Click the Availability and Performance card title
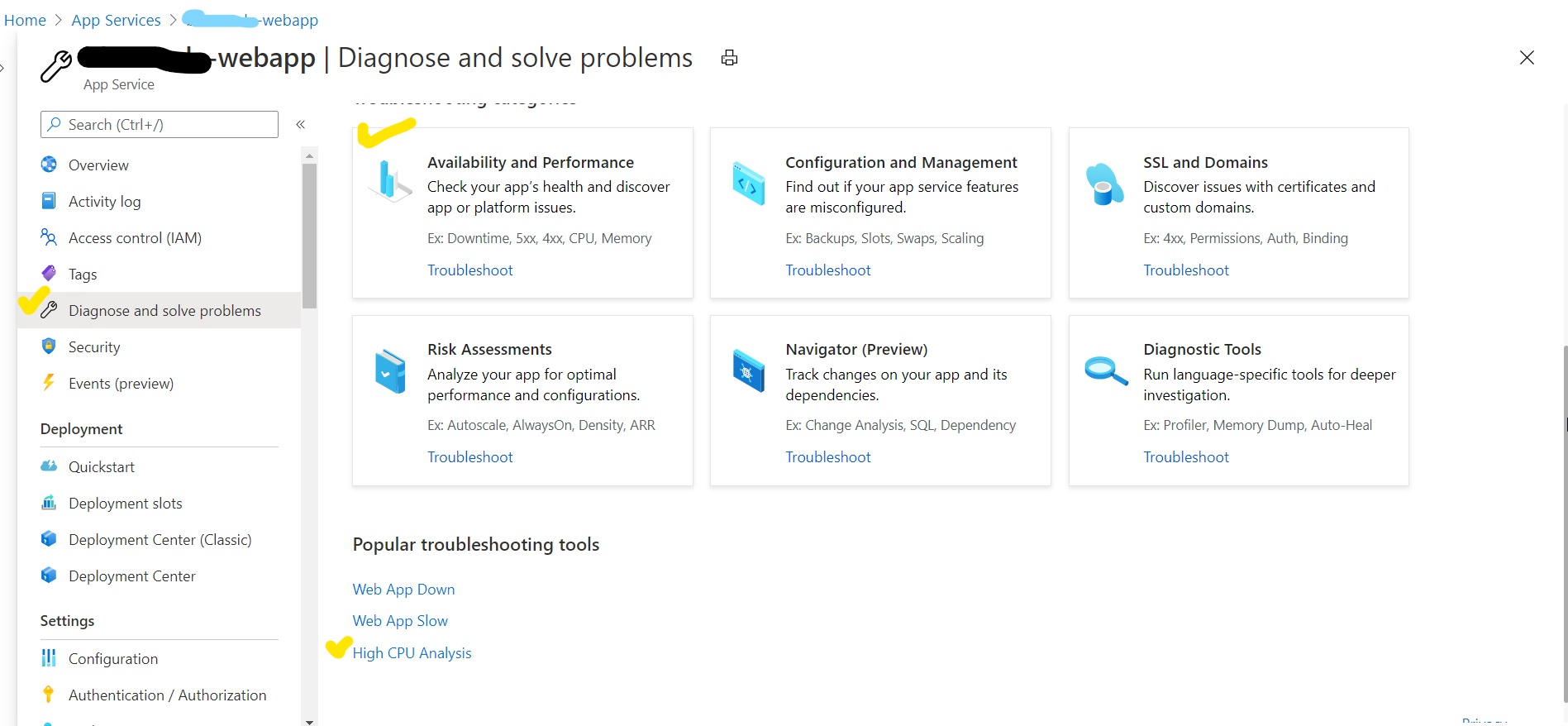Viewport: 1568px width, 726px height. click(x=531, y=162)
